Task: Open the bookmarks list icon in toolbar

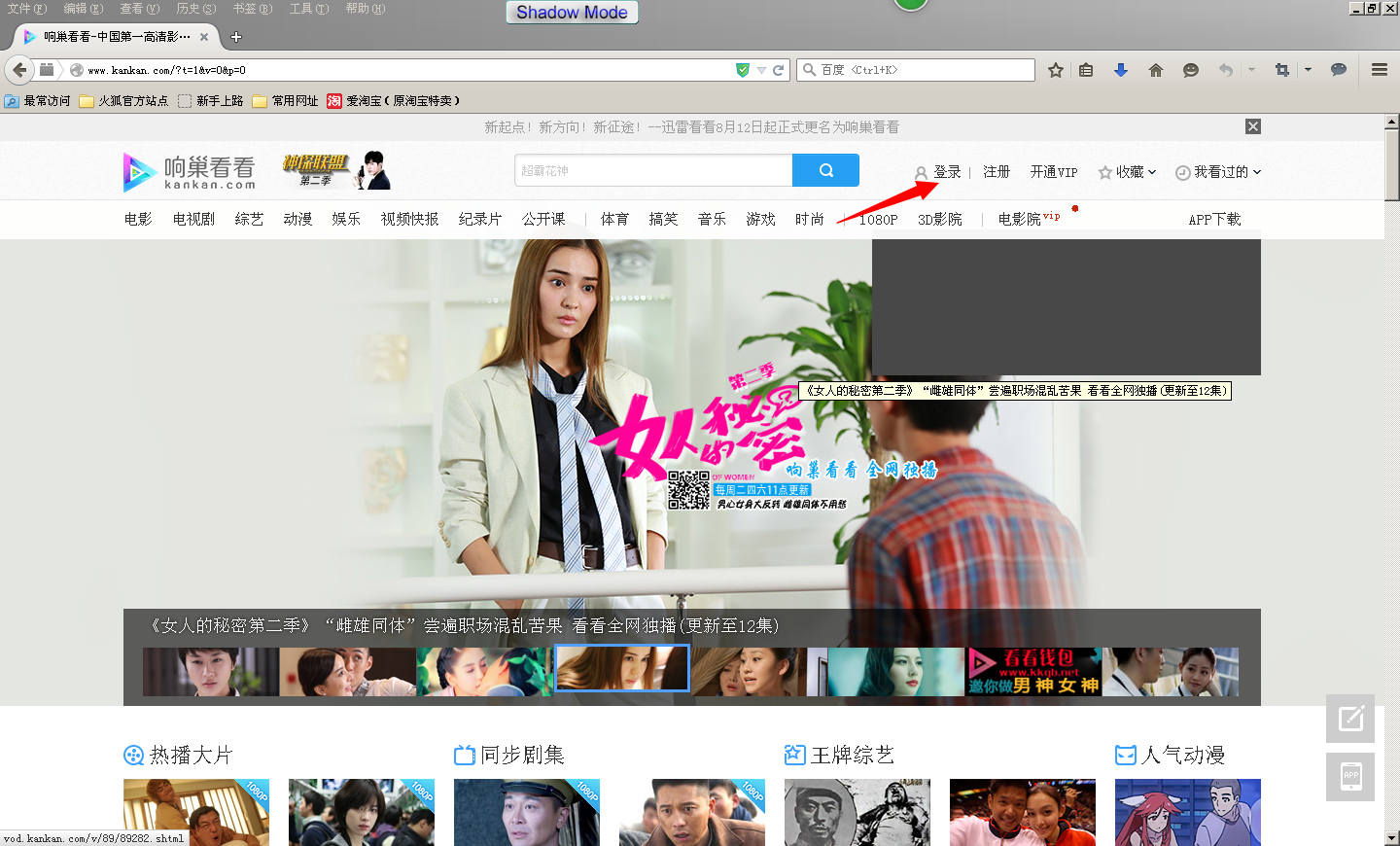Action: pos(1086,70)
